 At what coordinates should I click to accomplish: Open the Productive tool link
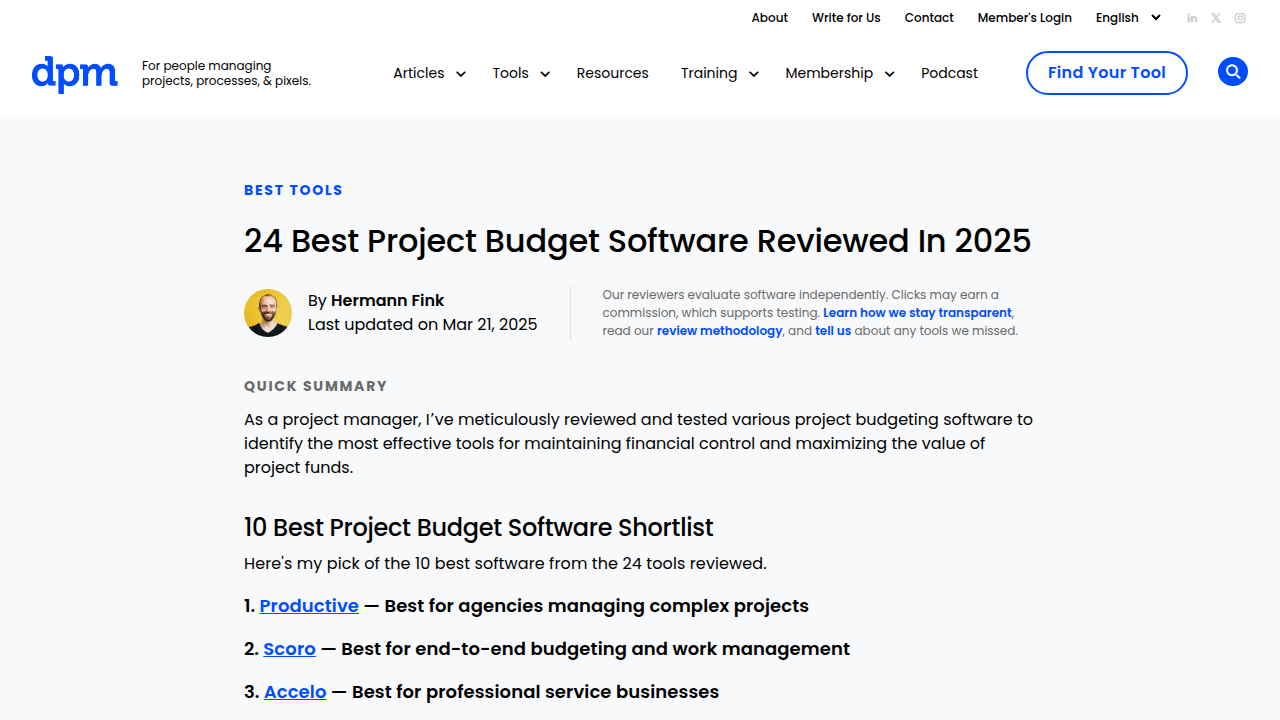(x=309, y=606)
